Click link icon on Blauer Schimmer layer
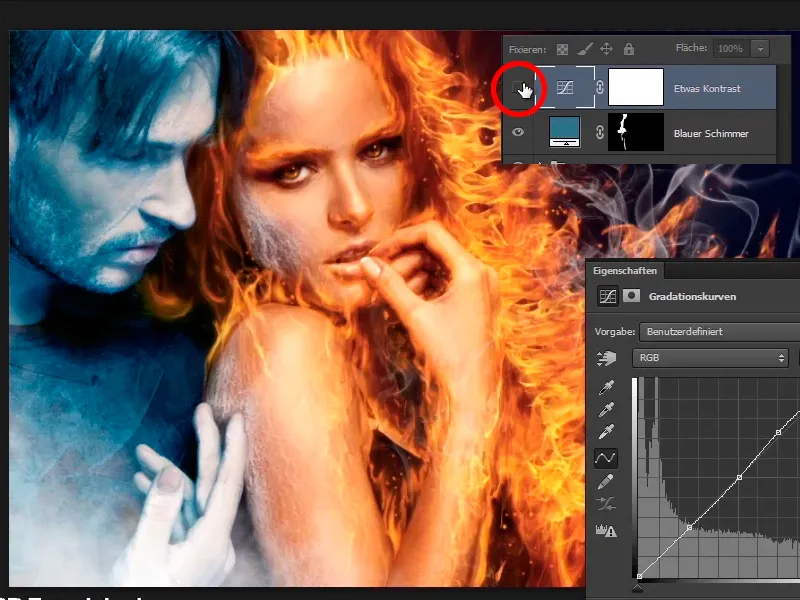The image size is (800, 600). [600, 132]
